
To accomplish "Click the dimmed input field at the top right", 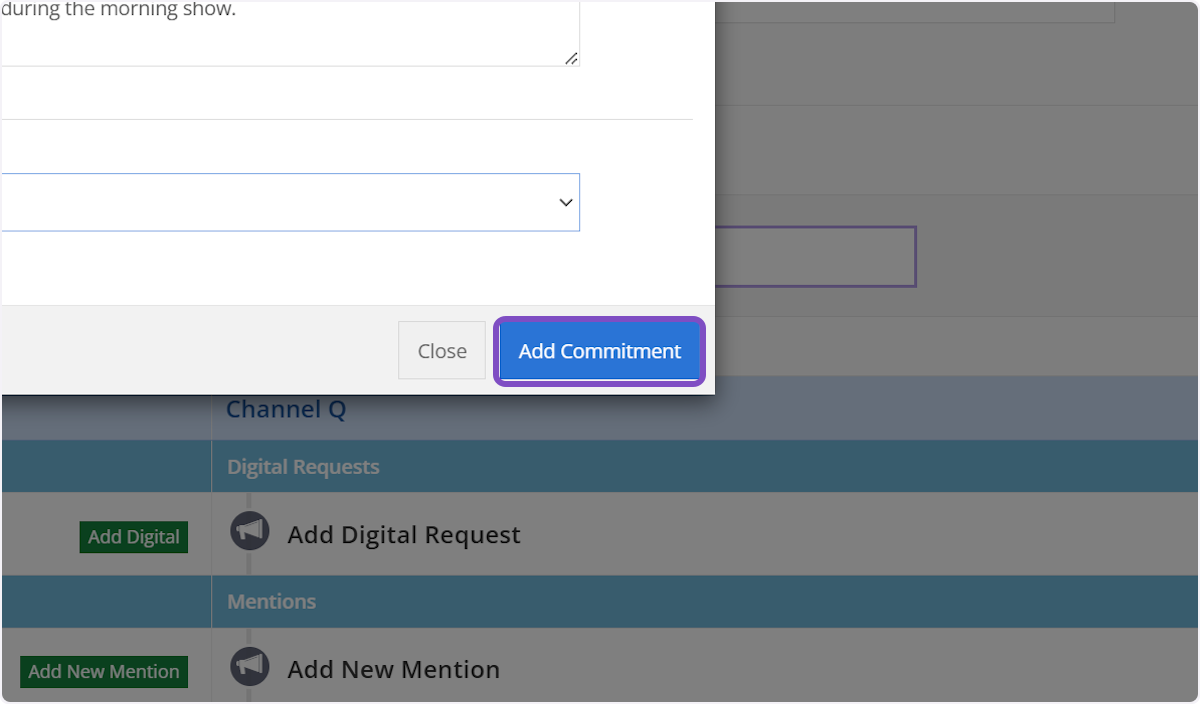I will pyautogui.click(x=915, y=12).
